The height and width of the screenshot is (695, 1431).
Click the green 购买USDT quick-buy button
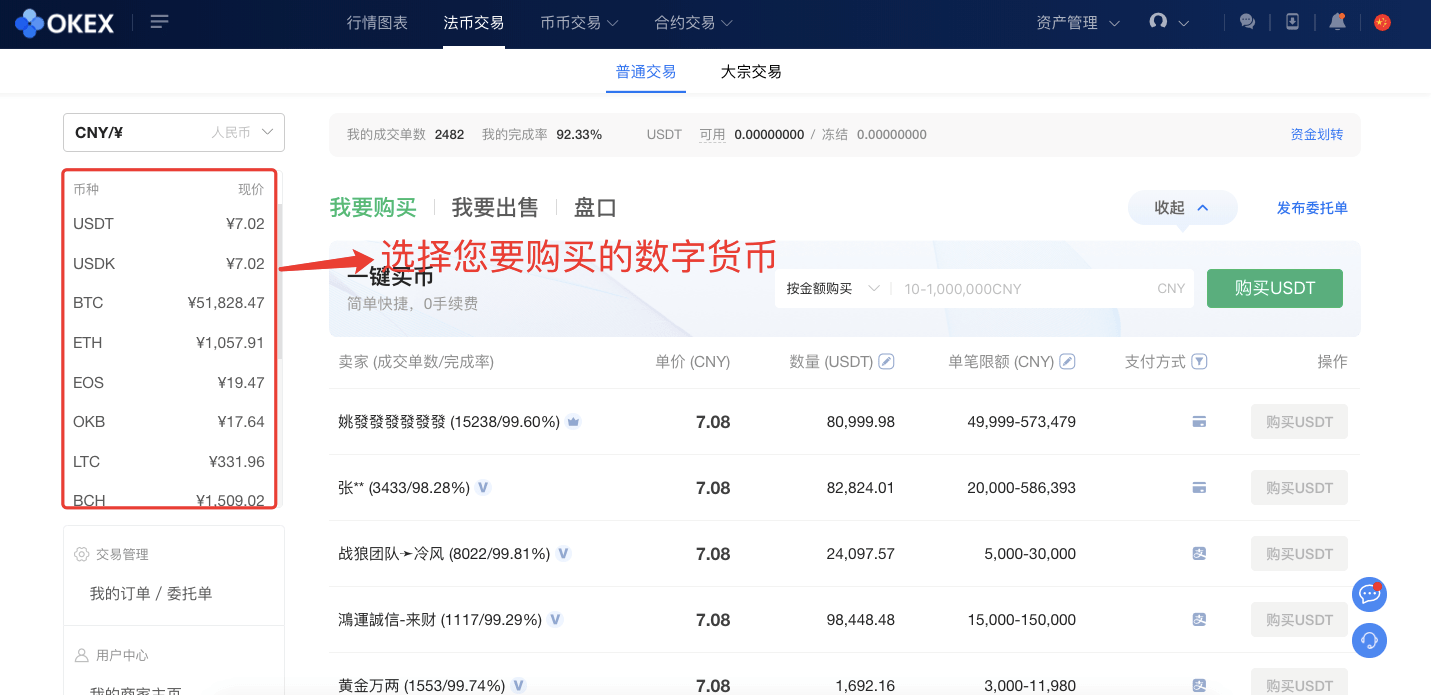1275,288
